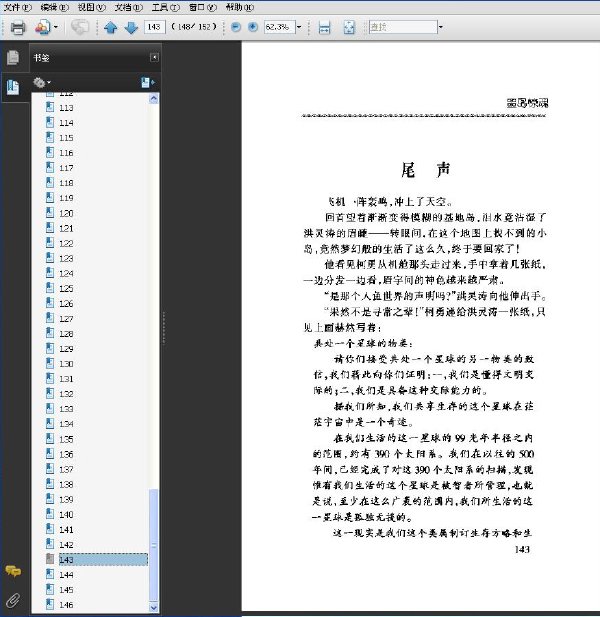Open the bookmark options gear dropdown
600x617 pixels.
[x=42, y=83]
